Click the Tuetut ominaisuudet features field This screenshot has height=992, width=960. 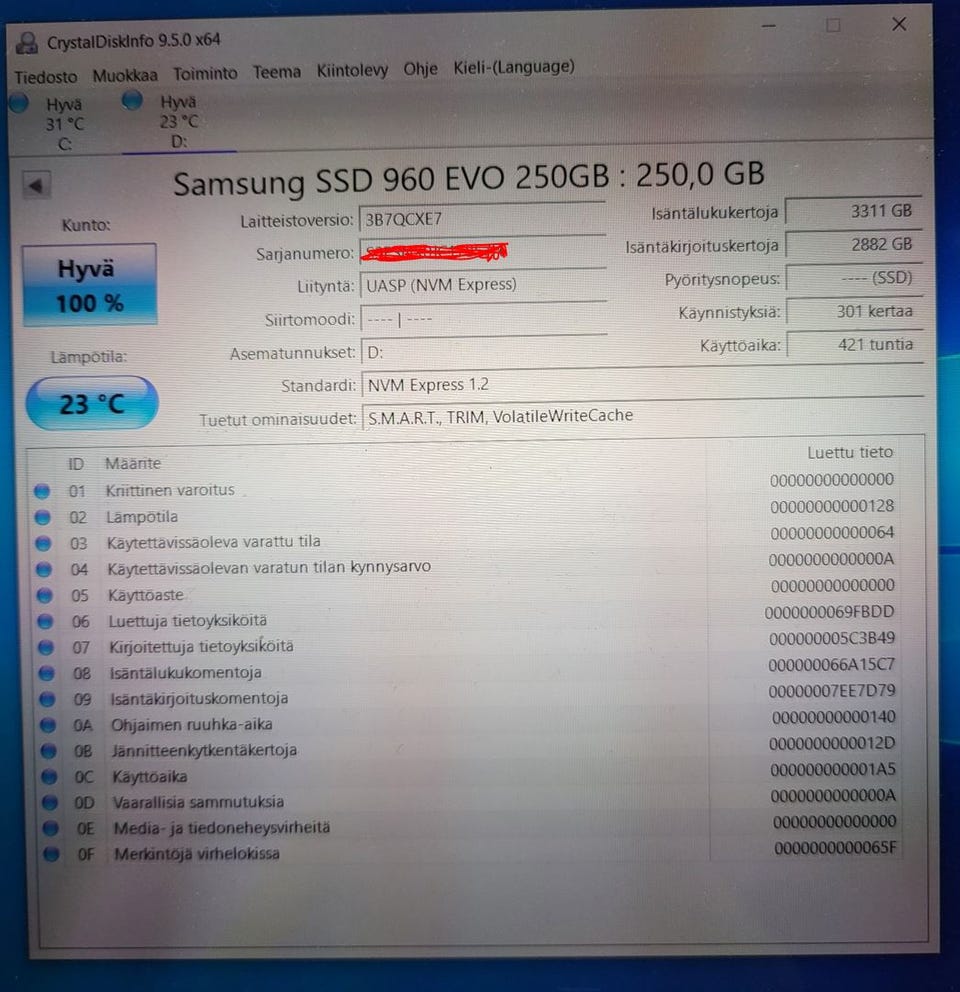(x=642, y=416)
